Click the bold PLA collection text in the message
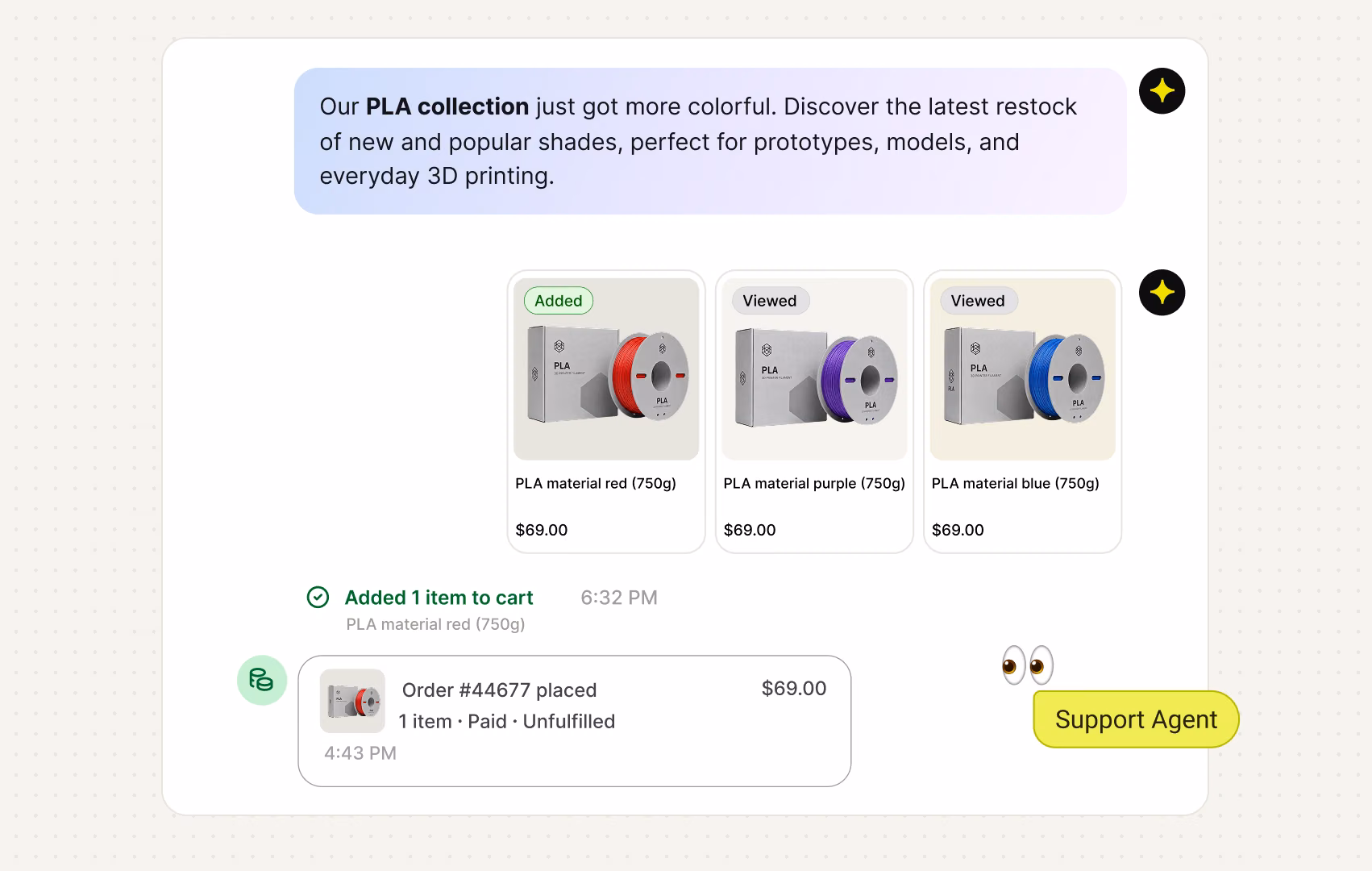Viewport: 1372px width, 871px height. tap(447, 106)
